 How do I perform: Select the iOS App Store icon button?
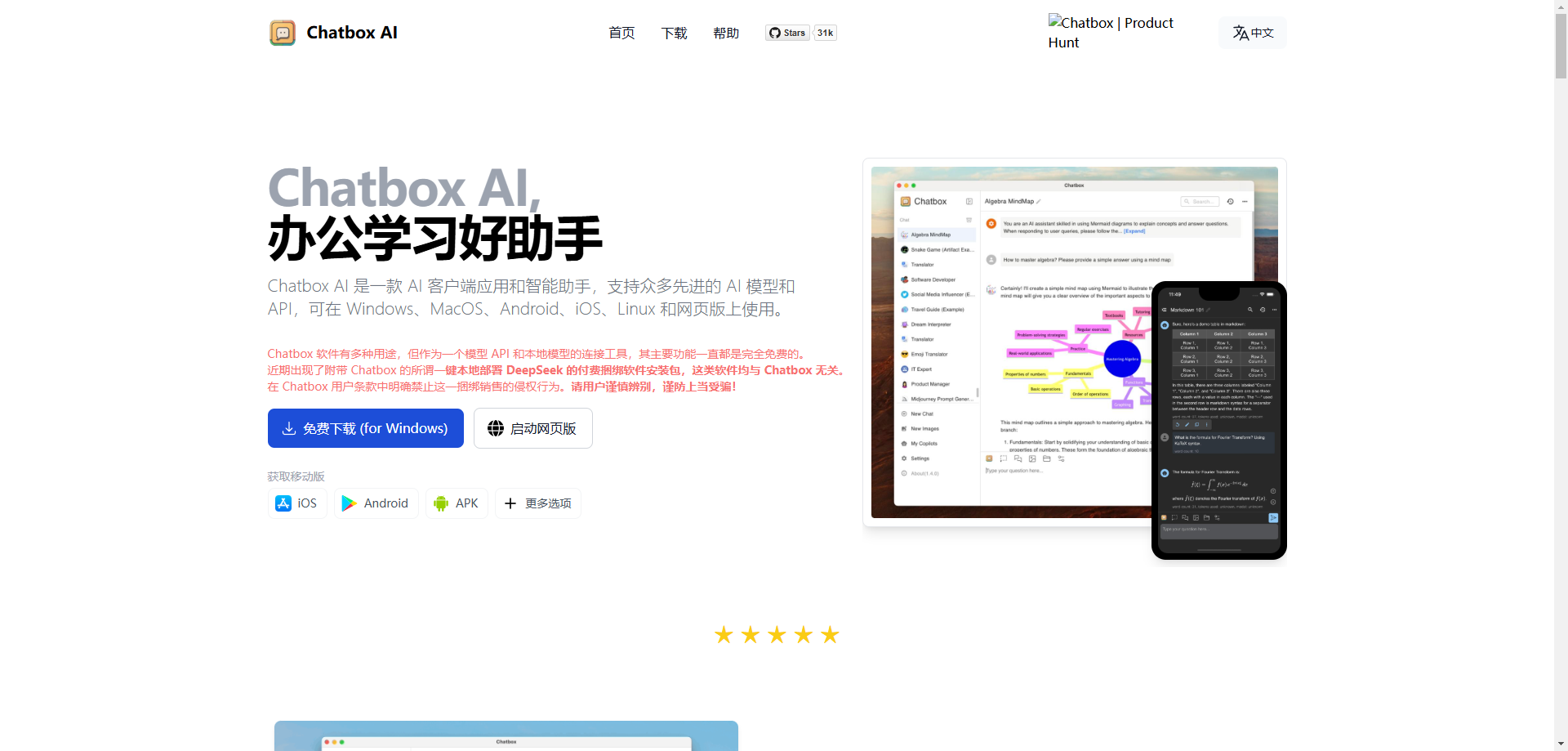[297, 503]
